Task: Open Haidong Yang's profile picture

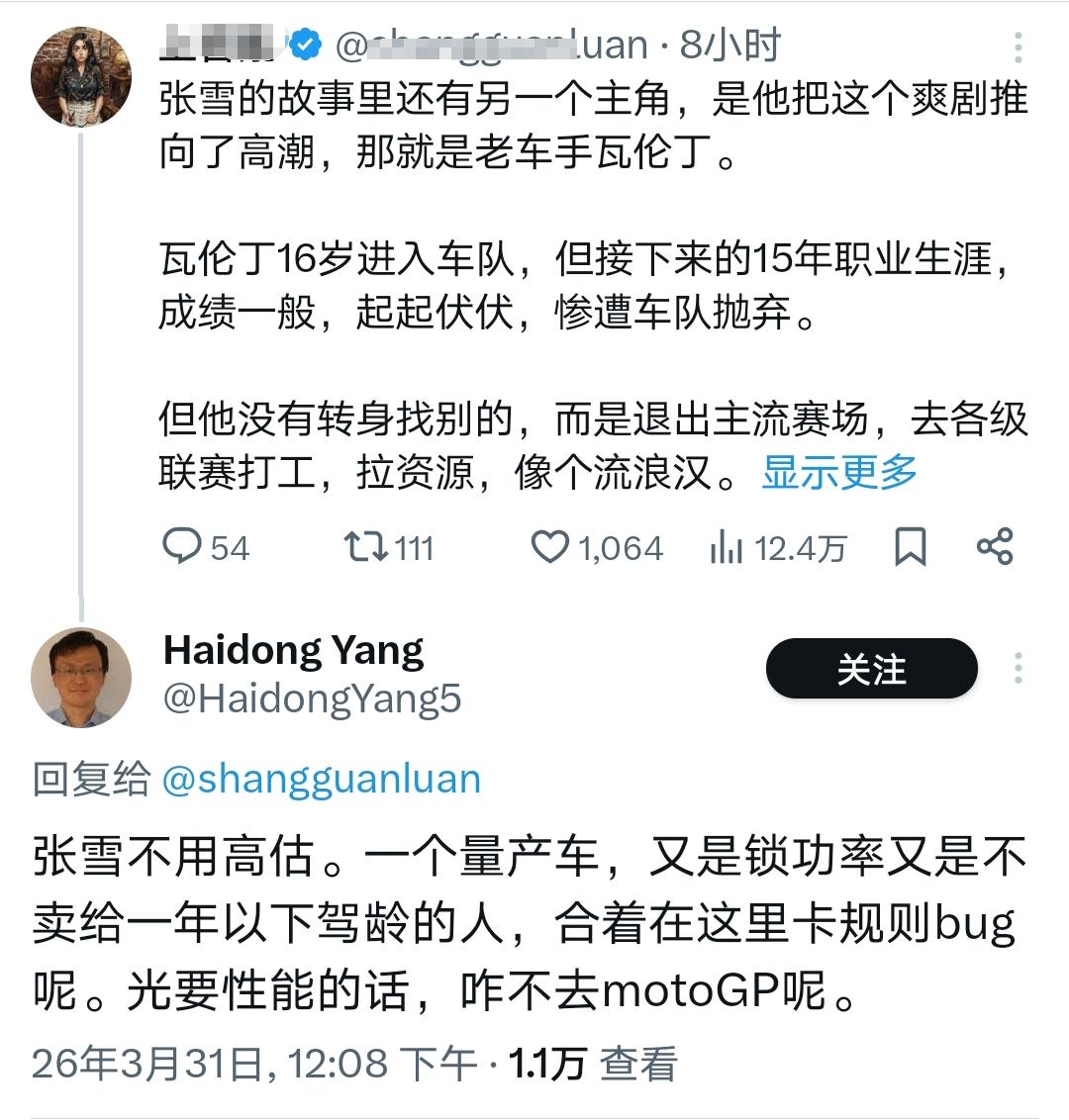Action: pyautogui.click(x=80, y=673)
